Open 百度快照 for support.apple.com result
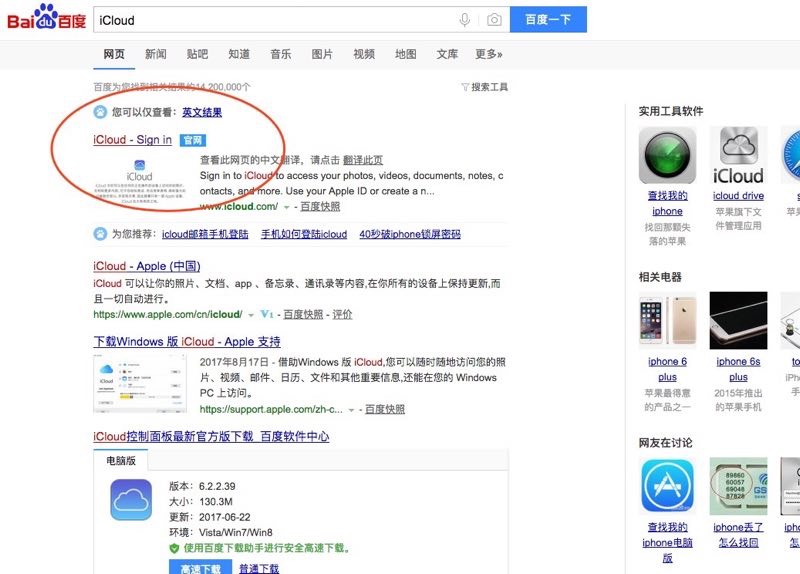 pyautogui.click(x=385, y=409)
